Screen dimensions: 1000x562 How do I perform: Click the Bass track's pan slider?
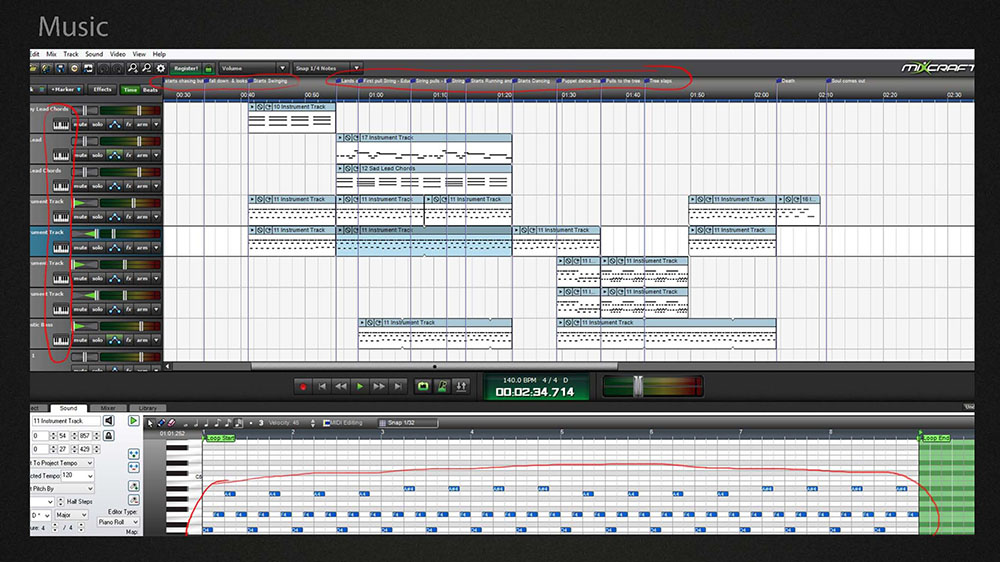point(84,326)
